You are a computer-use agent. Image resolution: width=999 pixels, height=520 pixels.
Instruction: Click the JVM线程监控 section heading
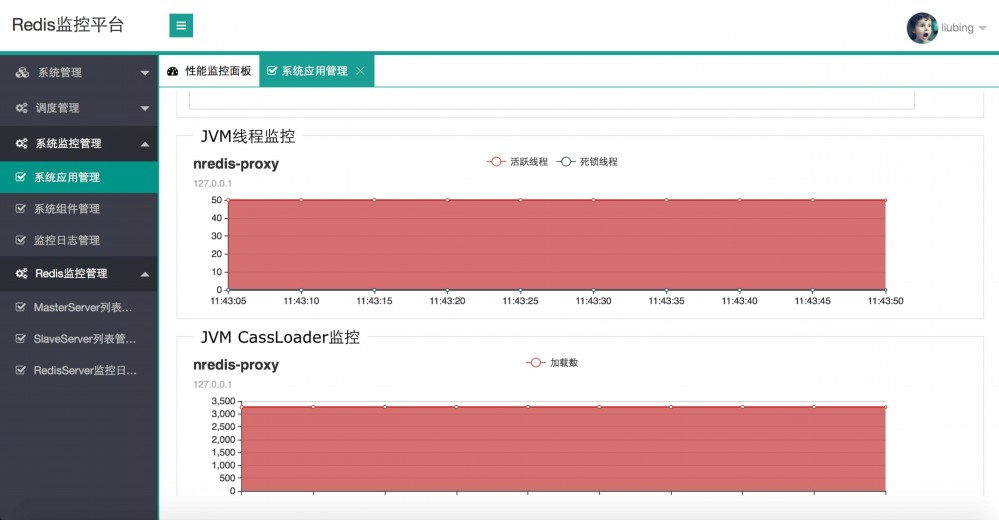pyautogui.click(x=248, y=136)
